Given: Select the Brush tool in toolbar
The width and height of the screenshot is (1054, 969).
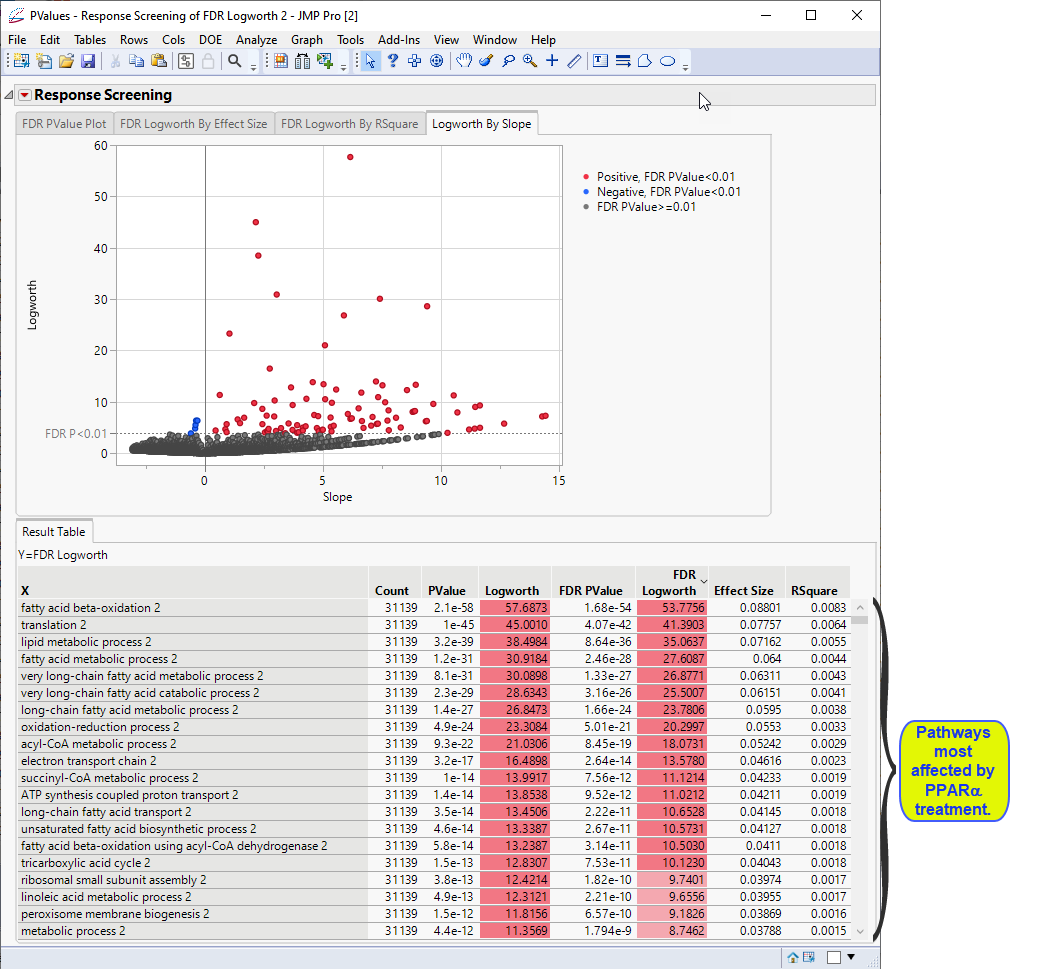Looking at the screenshot, I should [x=486, y=61].
